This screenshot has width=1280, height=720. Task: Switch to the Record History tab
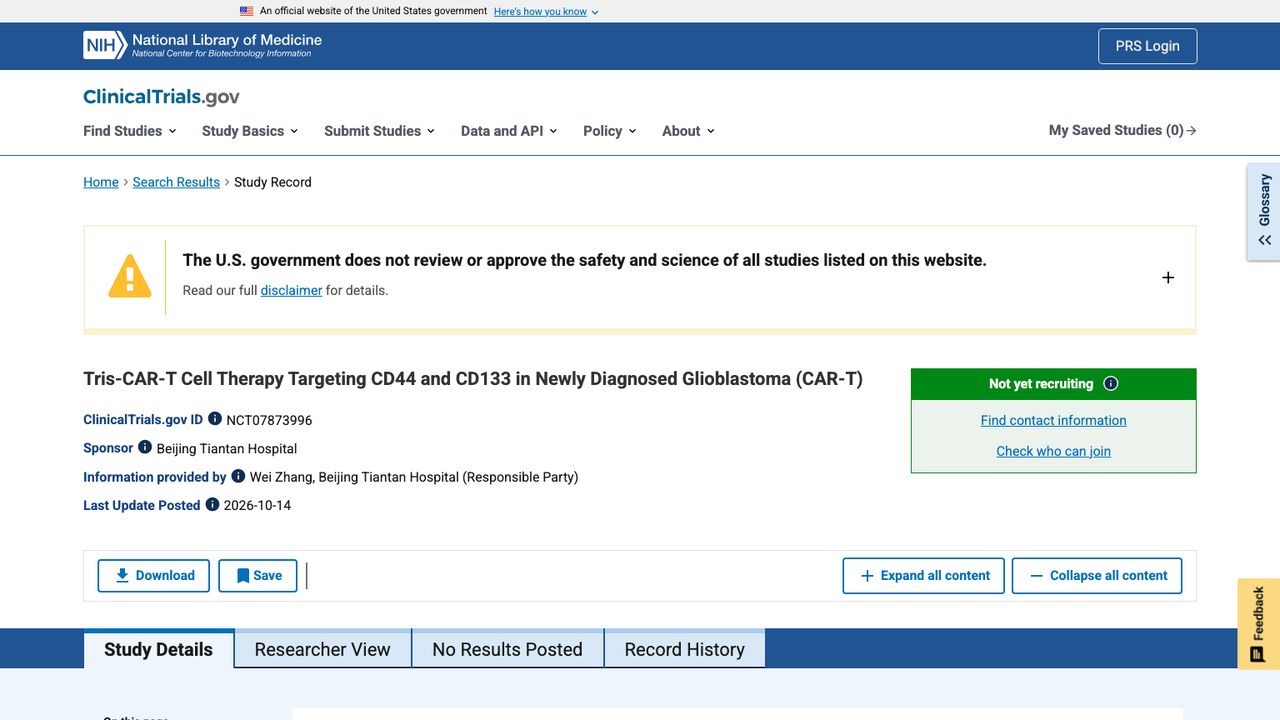[x=685, y=650]
